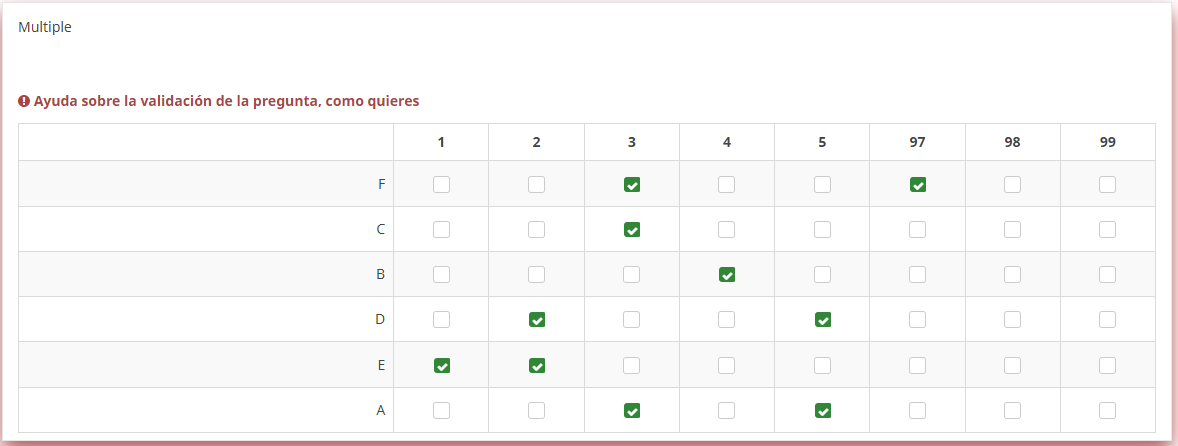Click the red validation warning icon
1178x446 pixels.
coord(24,101)
